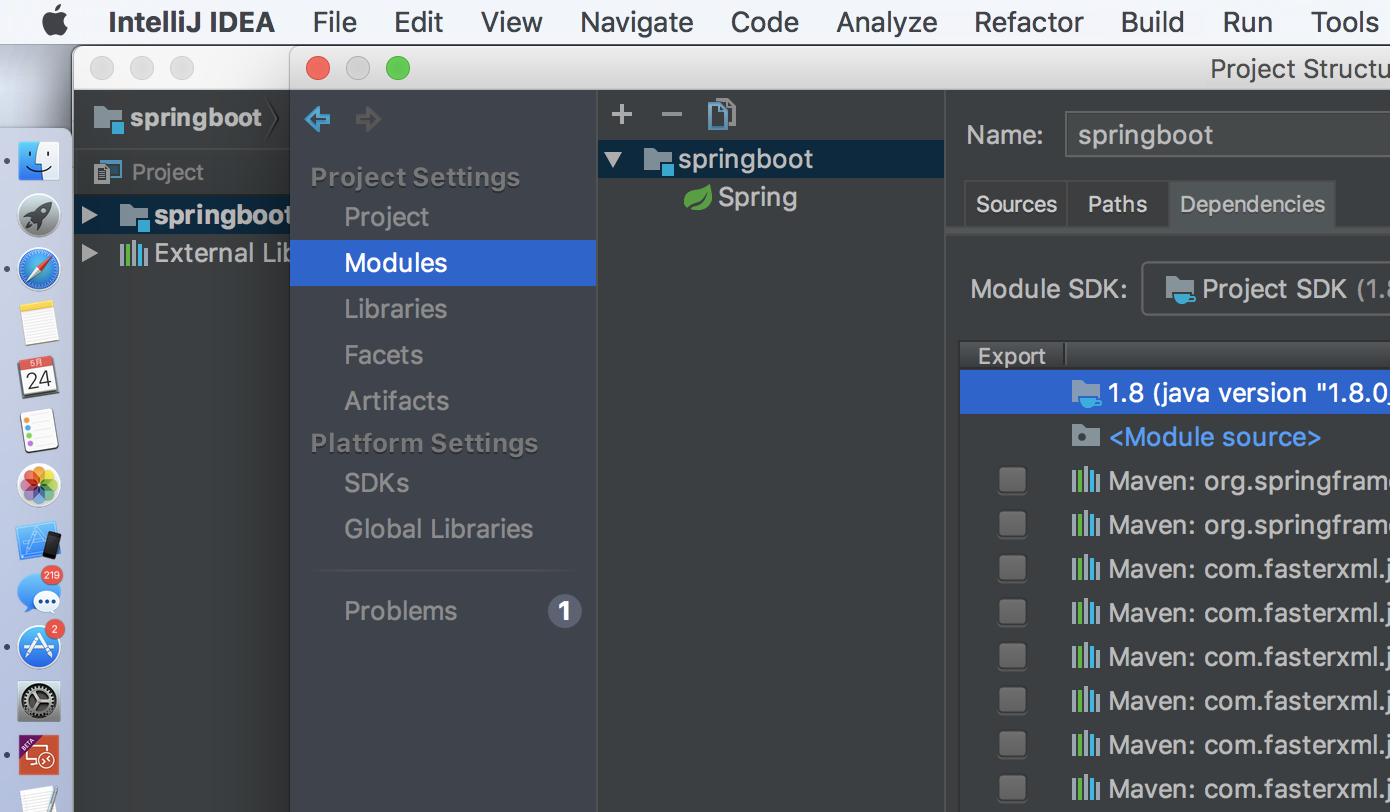This screenshot has width=1390, height=812.
Task: Click the External Libraries icon in the project tree
Action: click(x=134, y=253)
